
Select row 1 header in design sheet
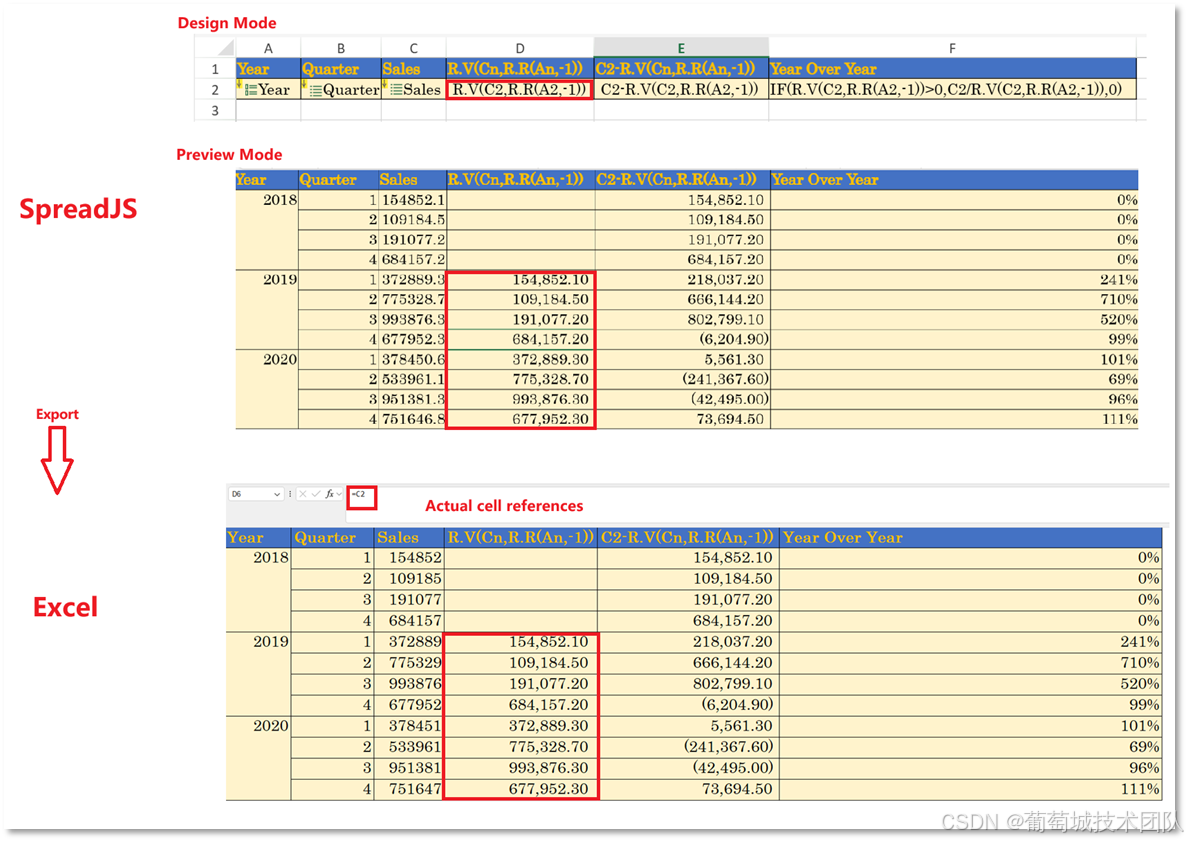[x=215, y=69]
